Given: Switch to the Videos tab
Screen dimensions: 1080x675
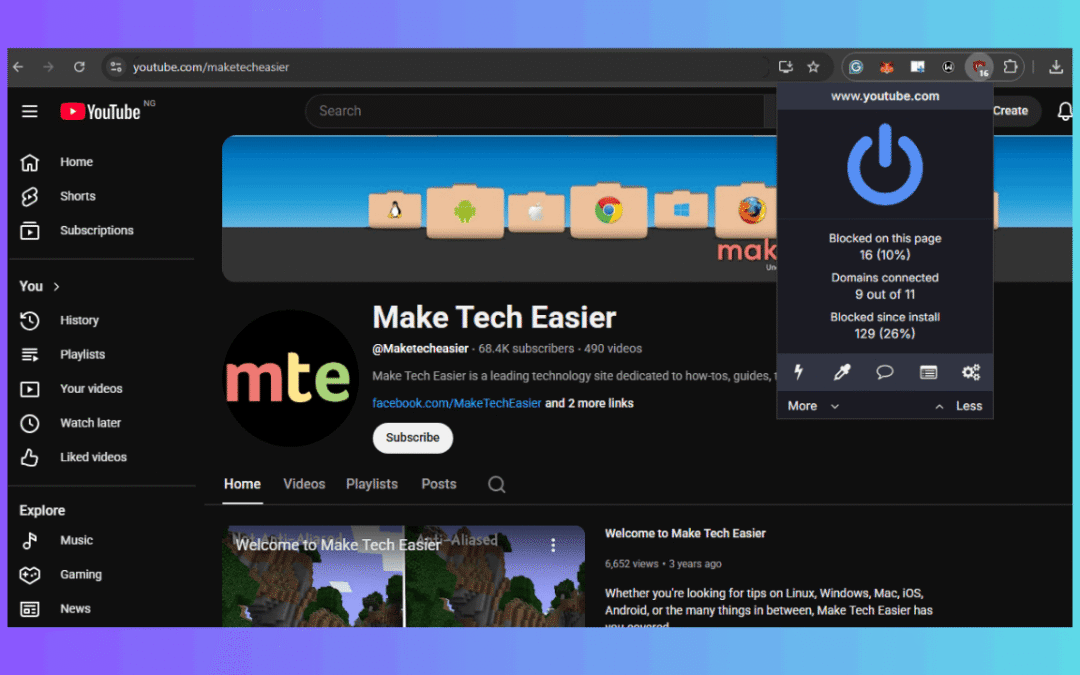Looking at the screenshot, I should (x=304, y=483).
